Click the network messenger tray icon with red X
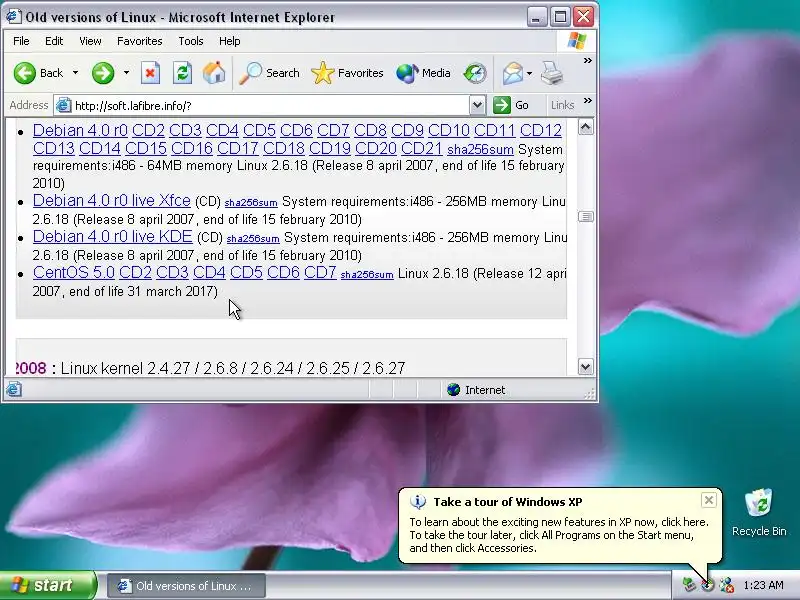 point(727,585)
